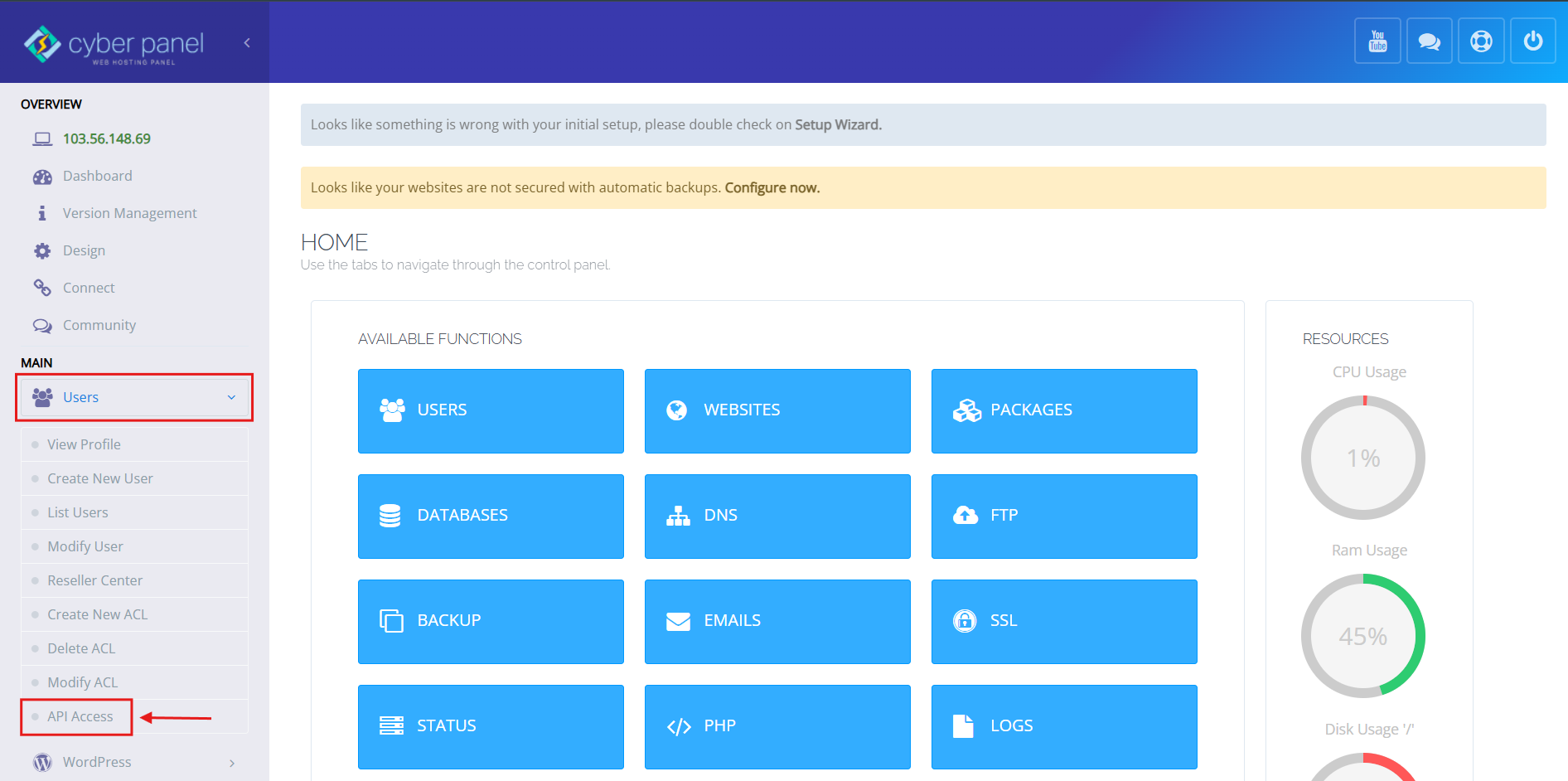This screenshot has width=1568, height=781.
Task: Select Create New User in the sidebar
Action: pyautogui.click(x=99, y=478)
